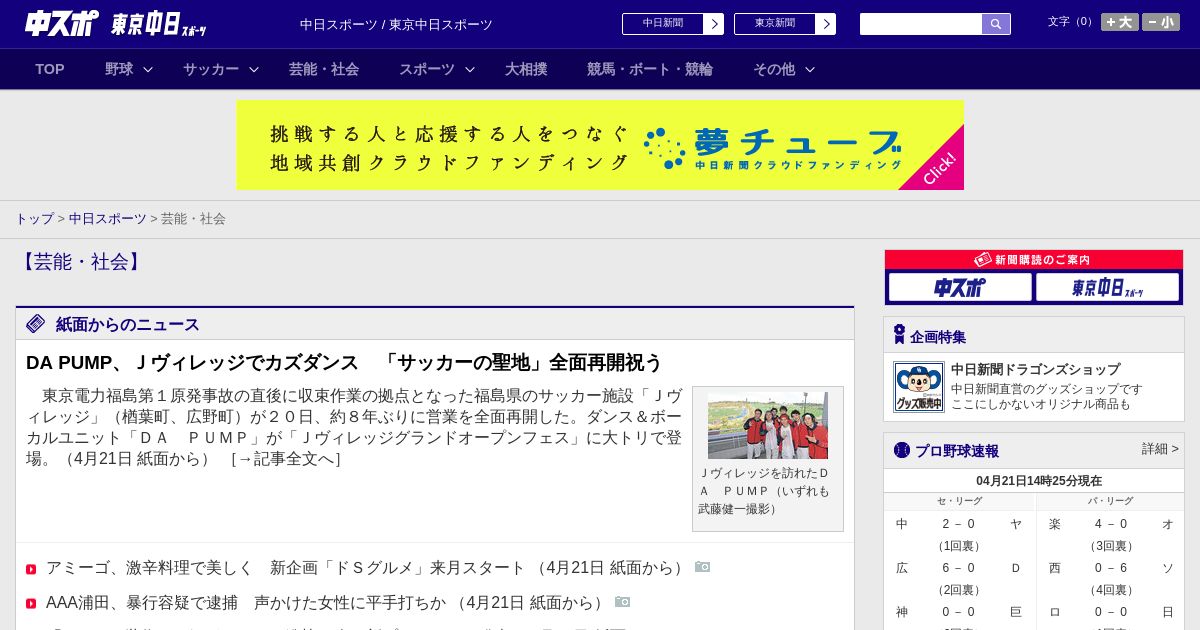Click red bullet icon before アミーゴ headline

click(x=31, y=569)
